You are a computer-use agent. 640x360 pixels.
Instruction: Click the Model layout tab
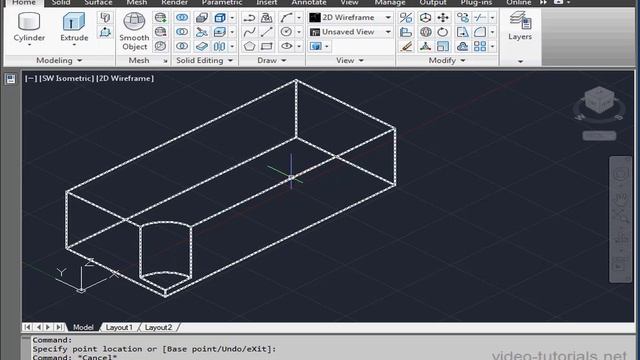[x=83, y=327]
